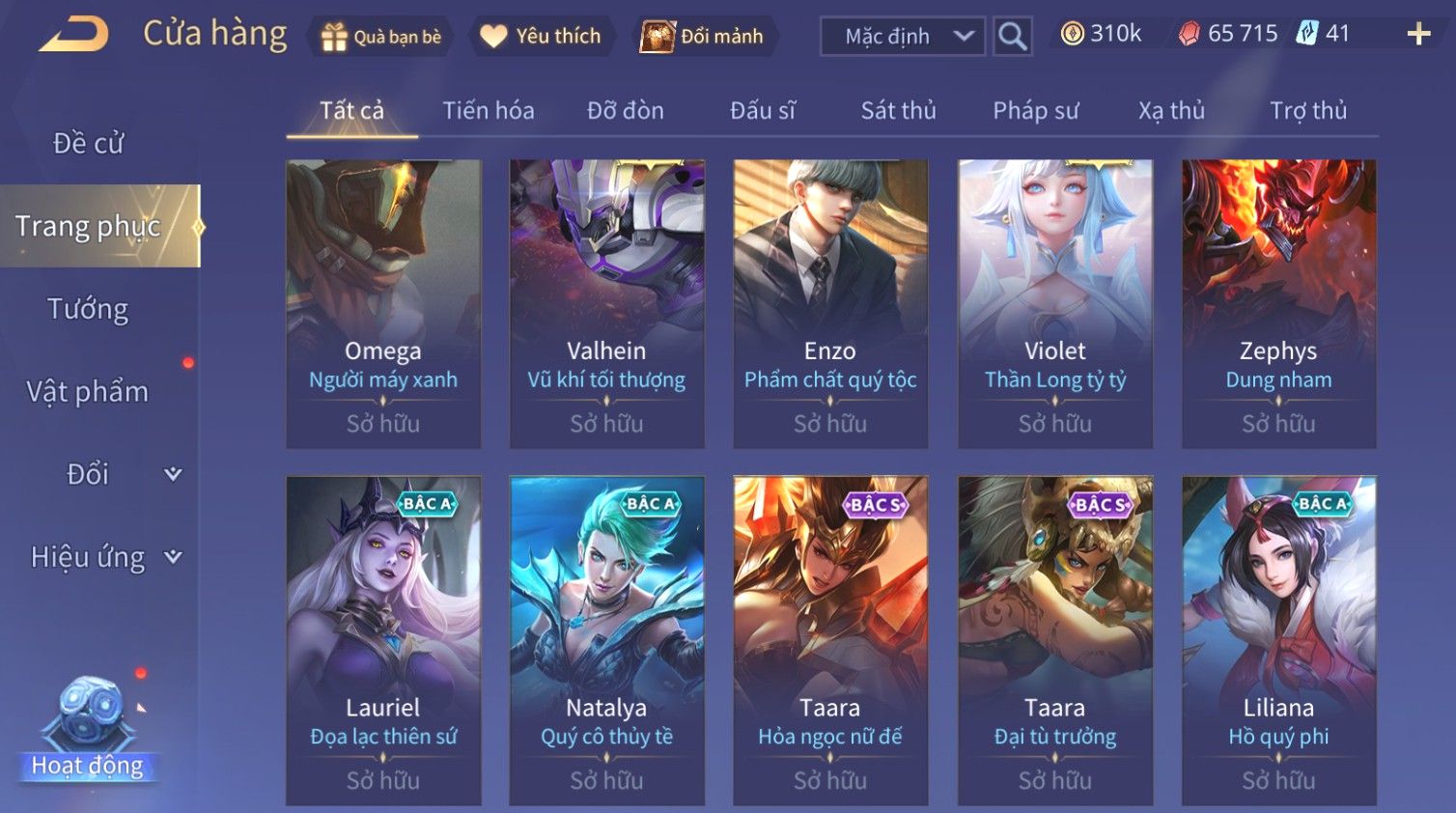Screen dimensions: 1456x813
Task: Tap the gold coin balance icon
Action: [x=1072, y=34]
